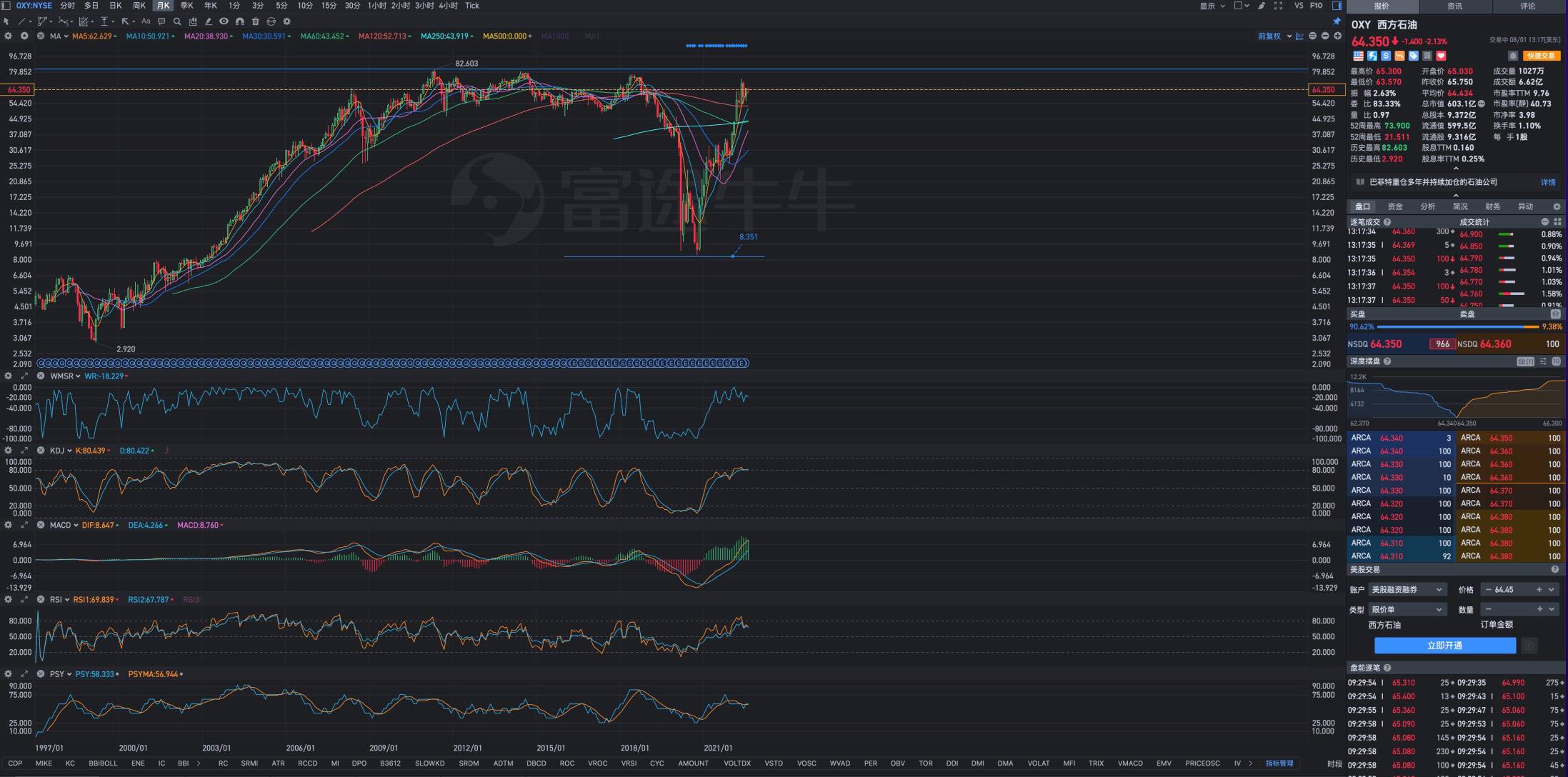Delete drawings with the trash icon
This screenshot has height=777, width=1568.
pos(255,21)
